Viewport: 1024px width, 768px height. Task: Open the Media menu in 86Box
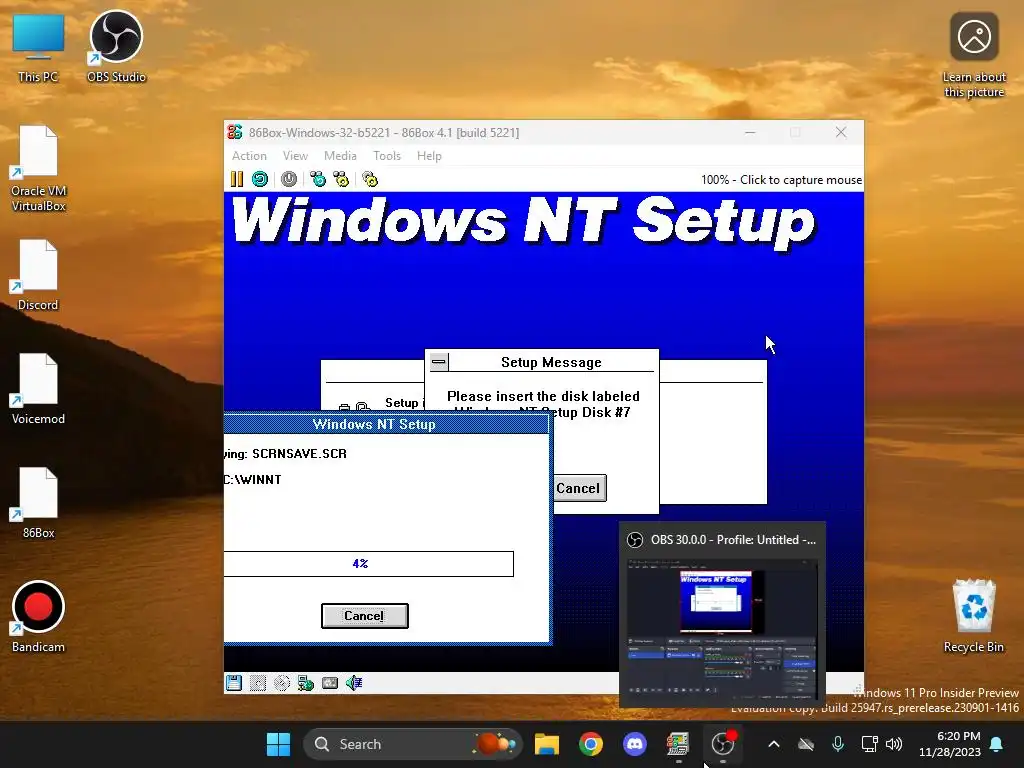[340, 155]
